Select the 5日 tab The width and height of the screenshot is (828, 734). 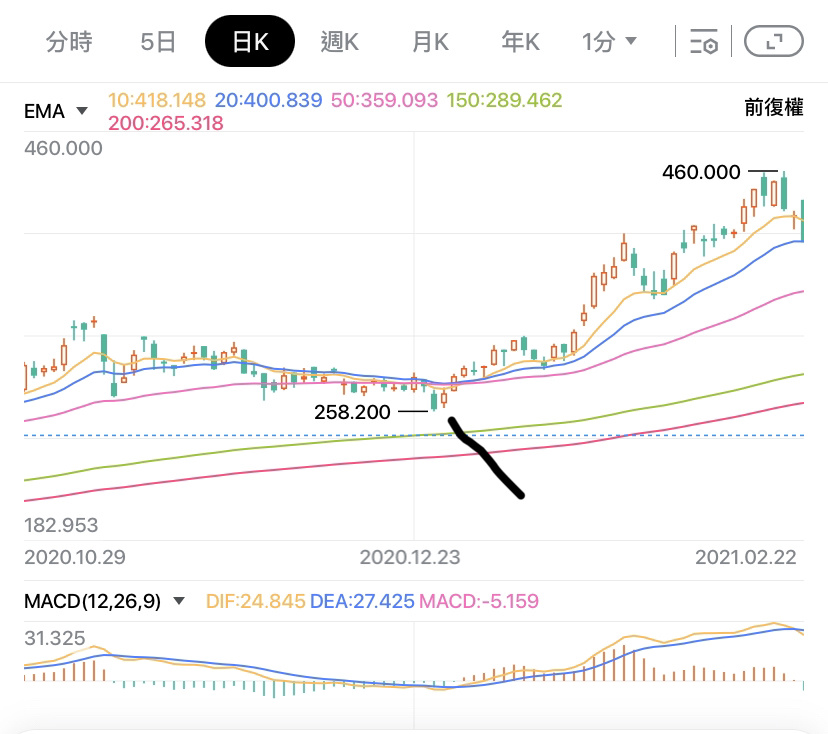click(x=158, y=42)
